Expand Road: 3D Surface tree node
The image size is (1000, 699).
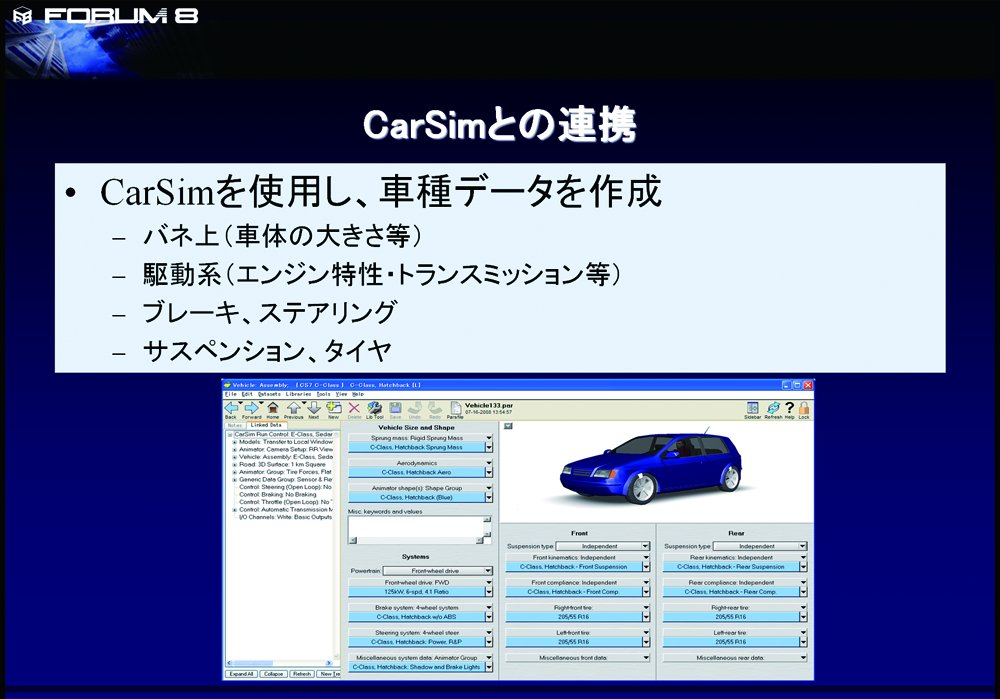tap(235, 465)
